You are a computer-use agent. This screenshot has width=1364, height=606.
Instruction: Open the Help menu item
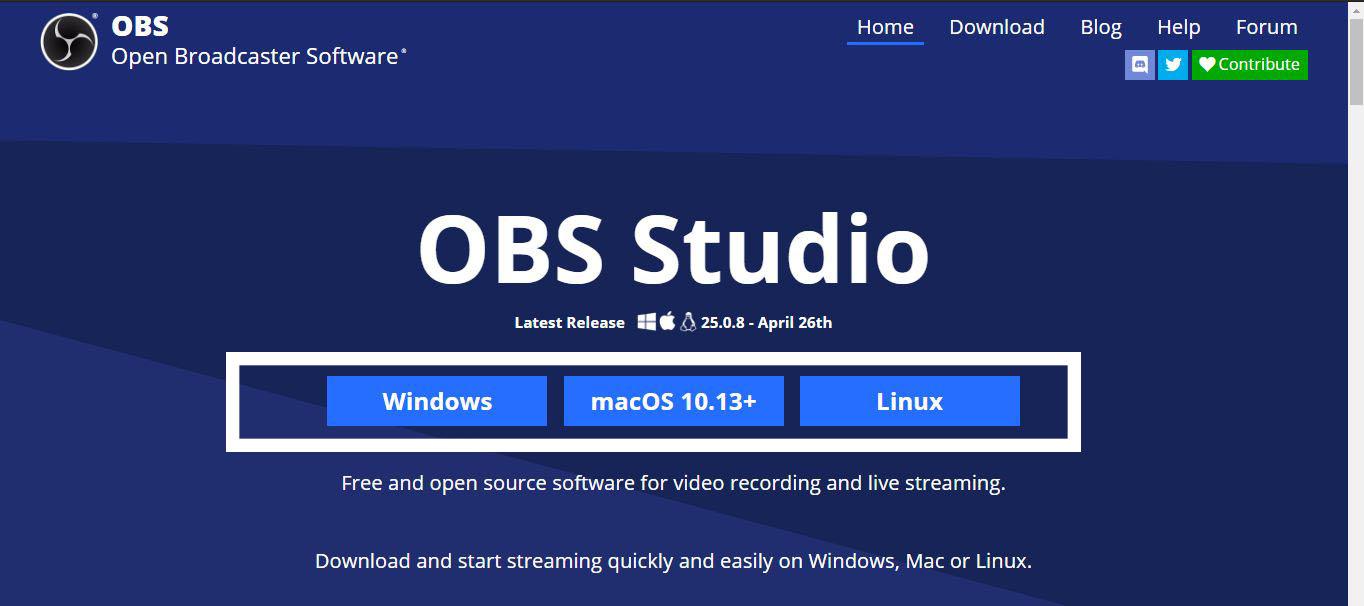pos(1178,27)
